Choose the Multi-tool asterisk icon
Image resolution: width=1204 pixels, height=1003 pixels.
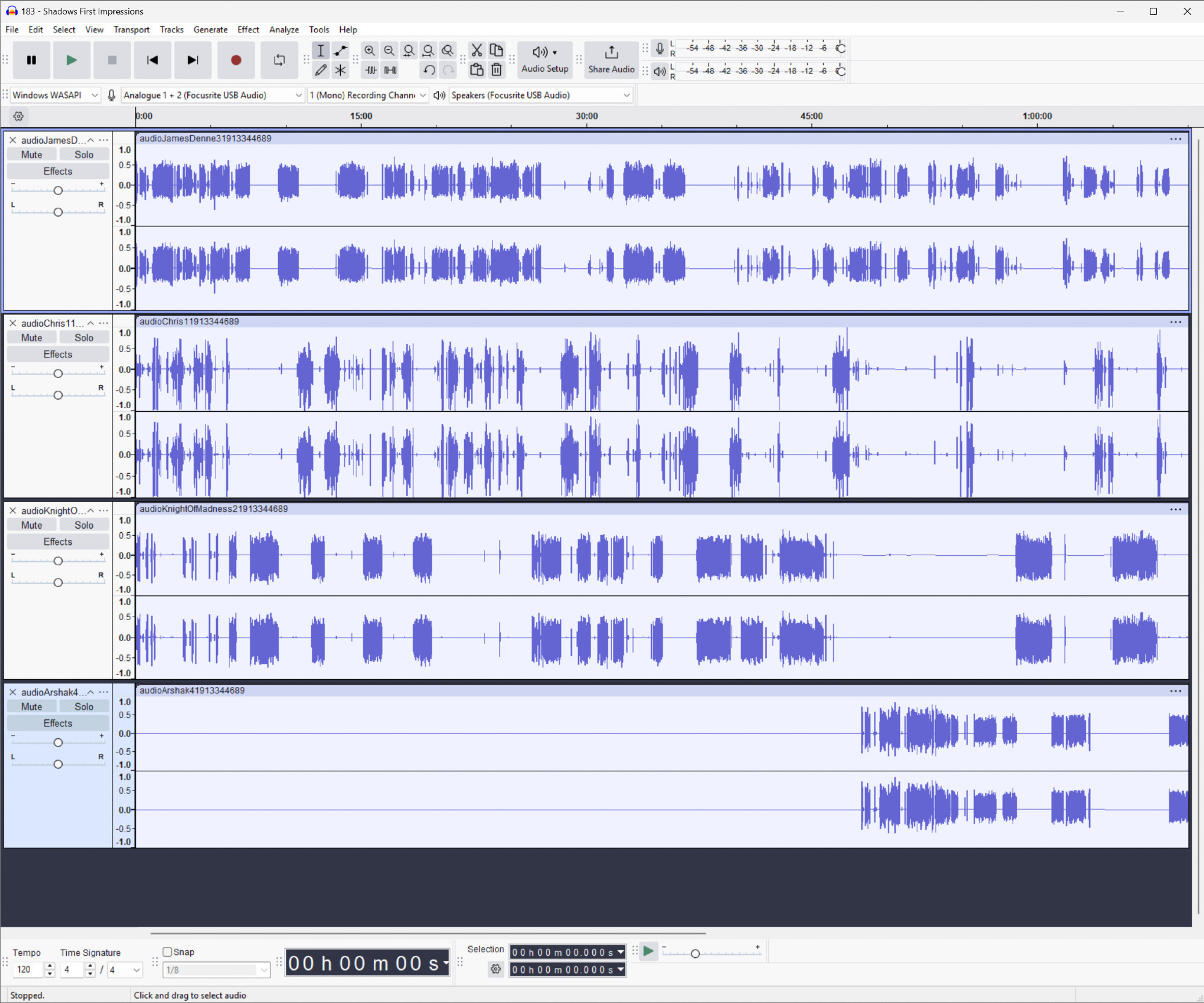[x=341, y=70]
